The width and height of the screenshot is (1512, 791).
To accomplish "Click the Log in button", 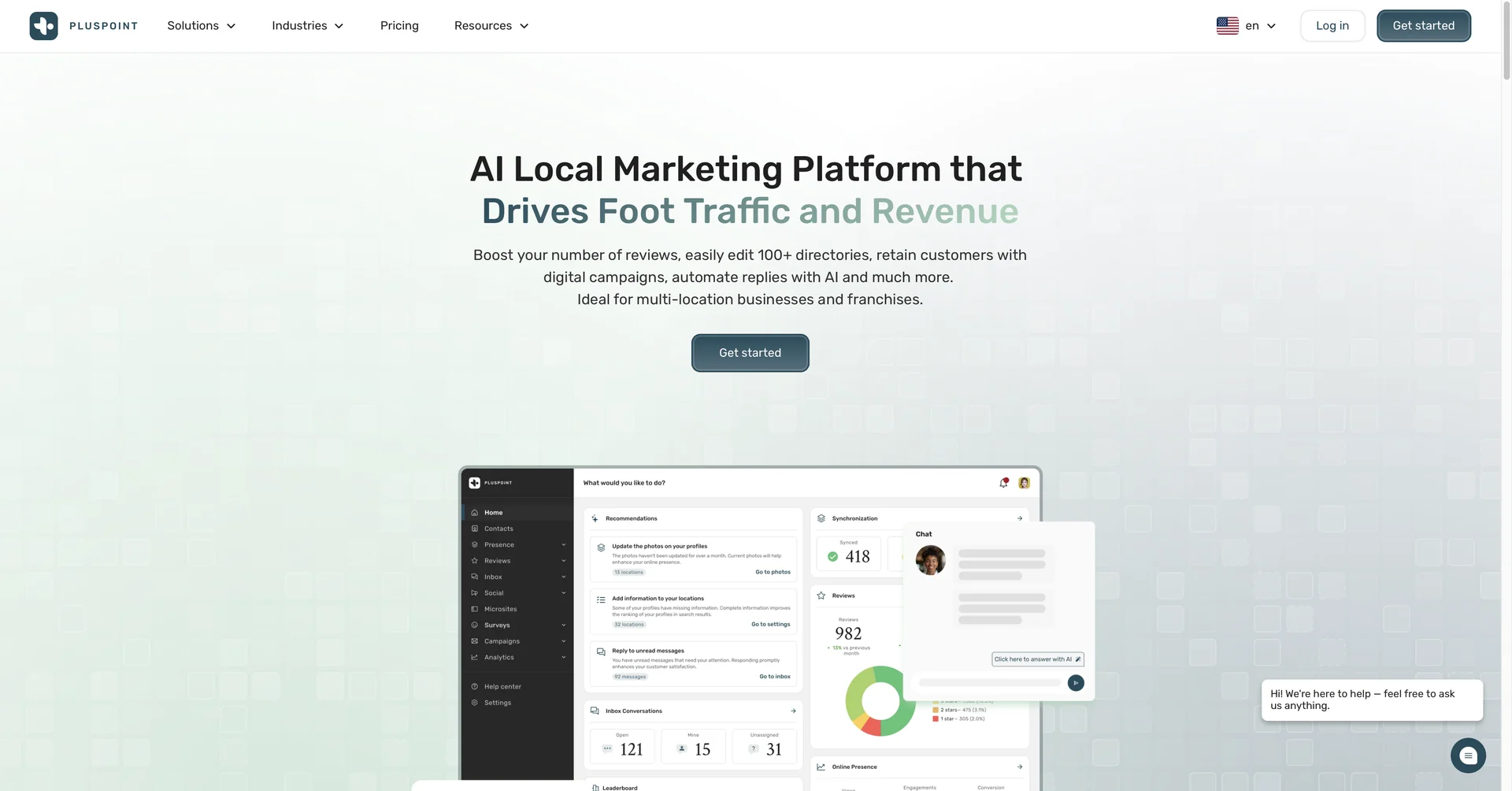I will pyautogui.click(x=1332, y=26).
